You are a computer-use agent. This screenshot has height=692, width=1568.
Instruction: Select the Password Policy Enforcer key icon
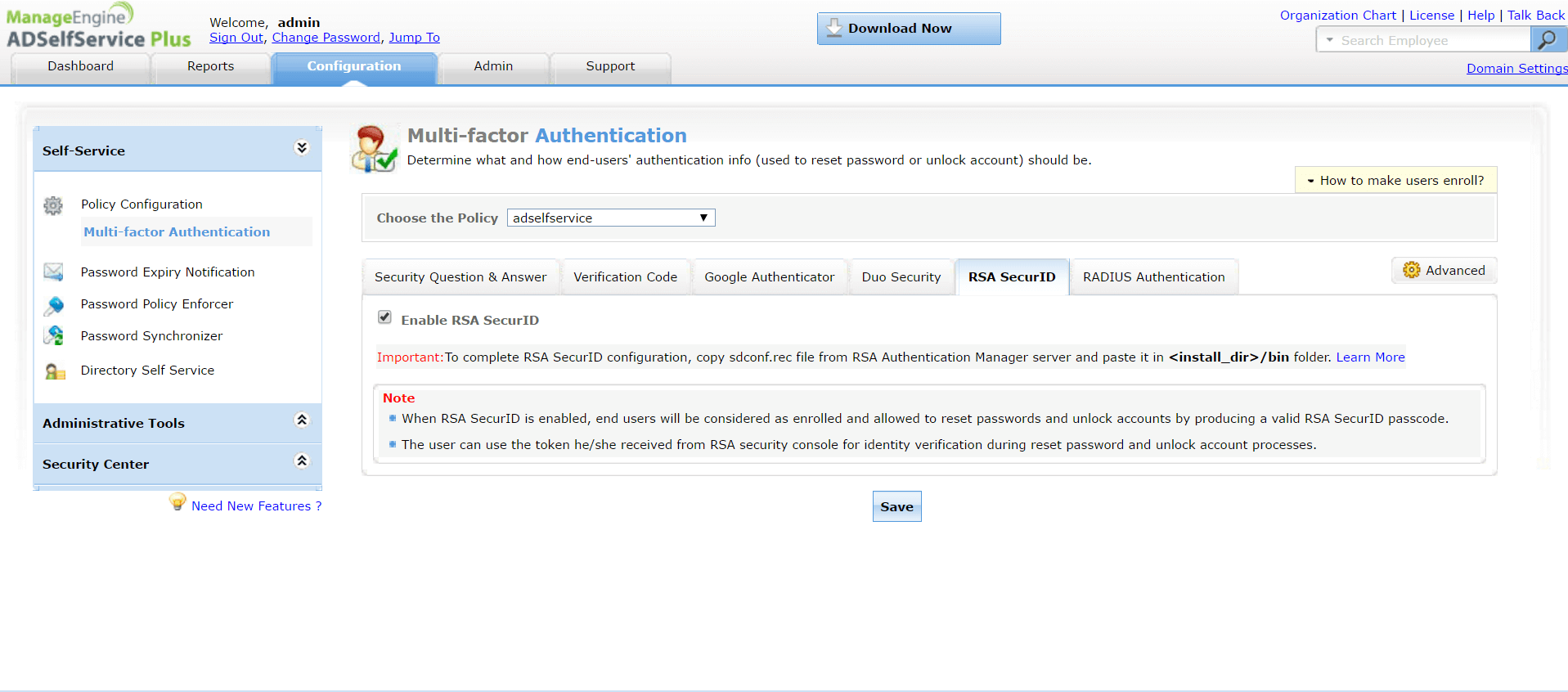(53, 303)
